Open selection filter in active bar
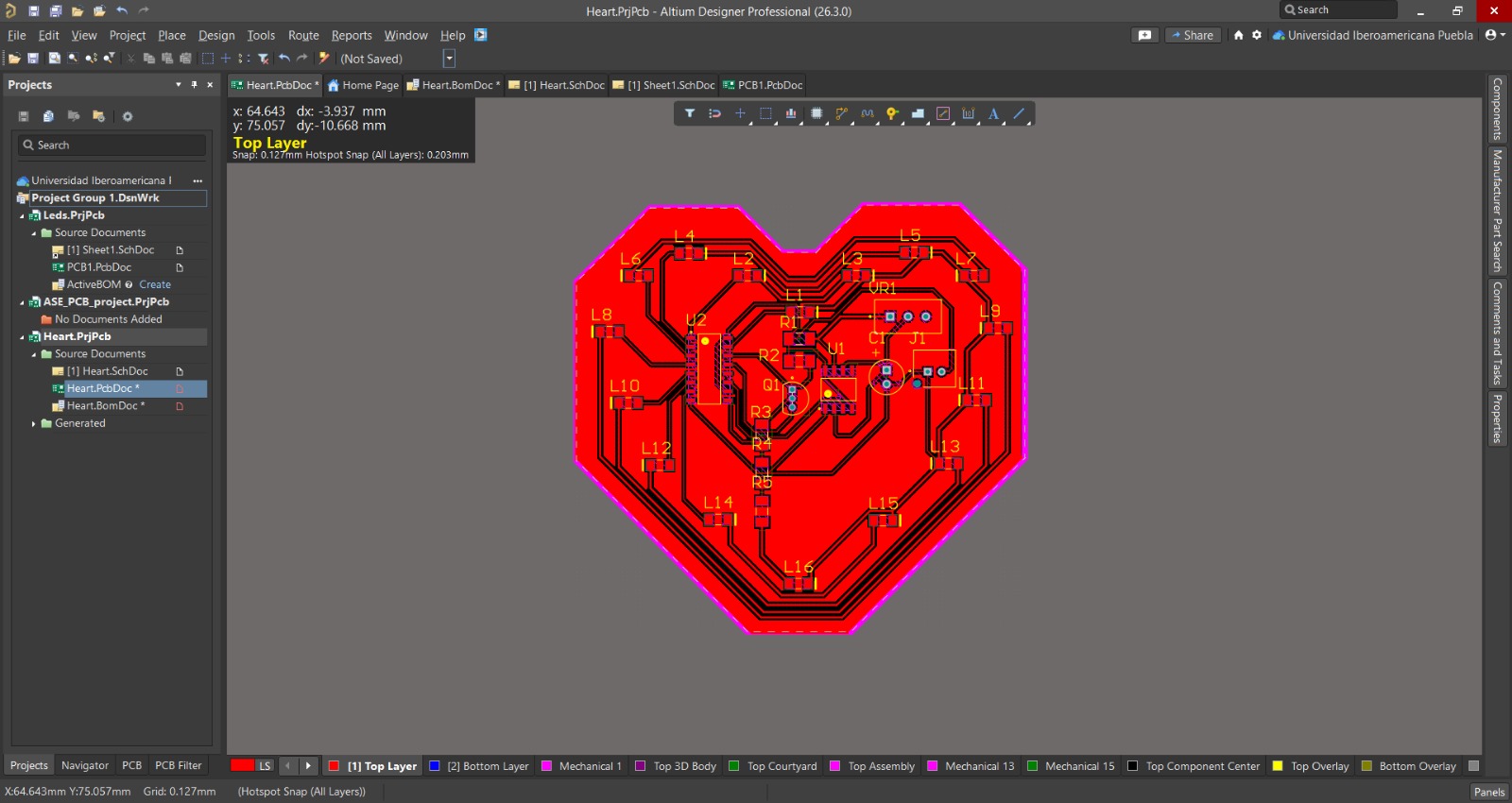Image resolution: width=1512 pixels, height=803 pixels. point(690,113)
